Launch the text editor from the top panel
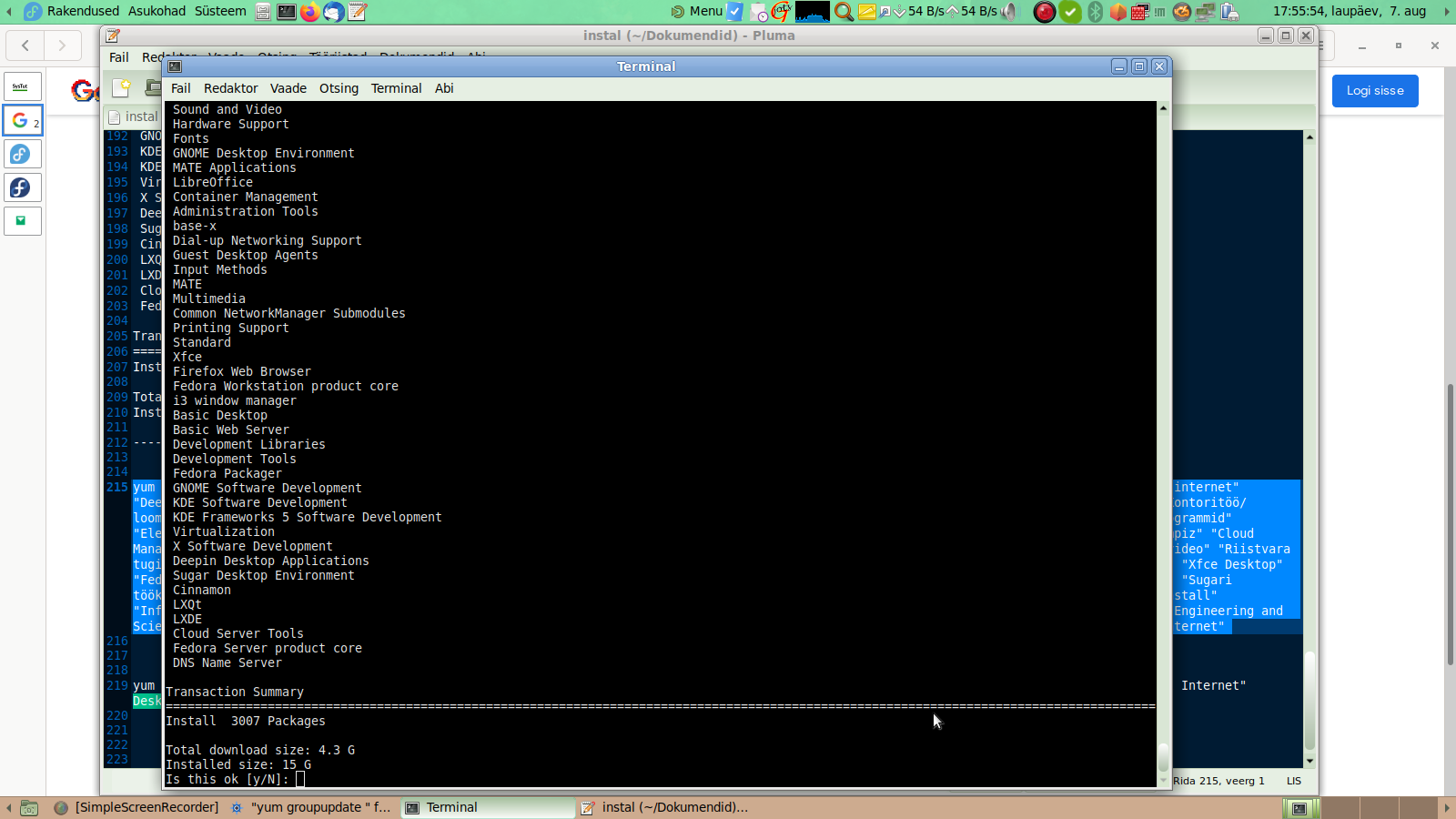Screen dimensions: 1456x819 coord(358,12)
